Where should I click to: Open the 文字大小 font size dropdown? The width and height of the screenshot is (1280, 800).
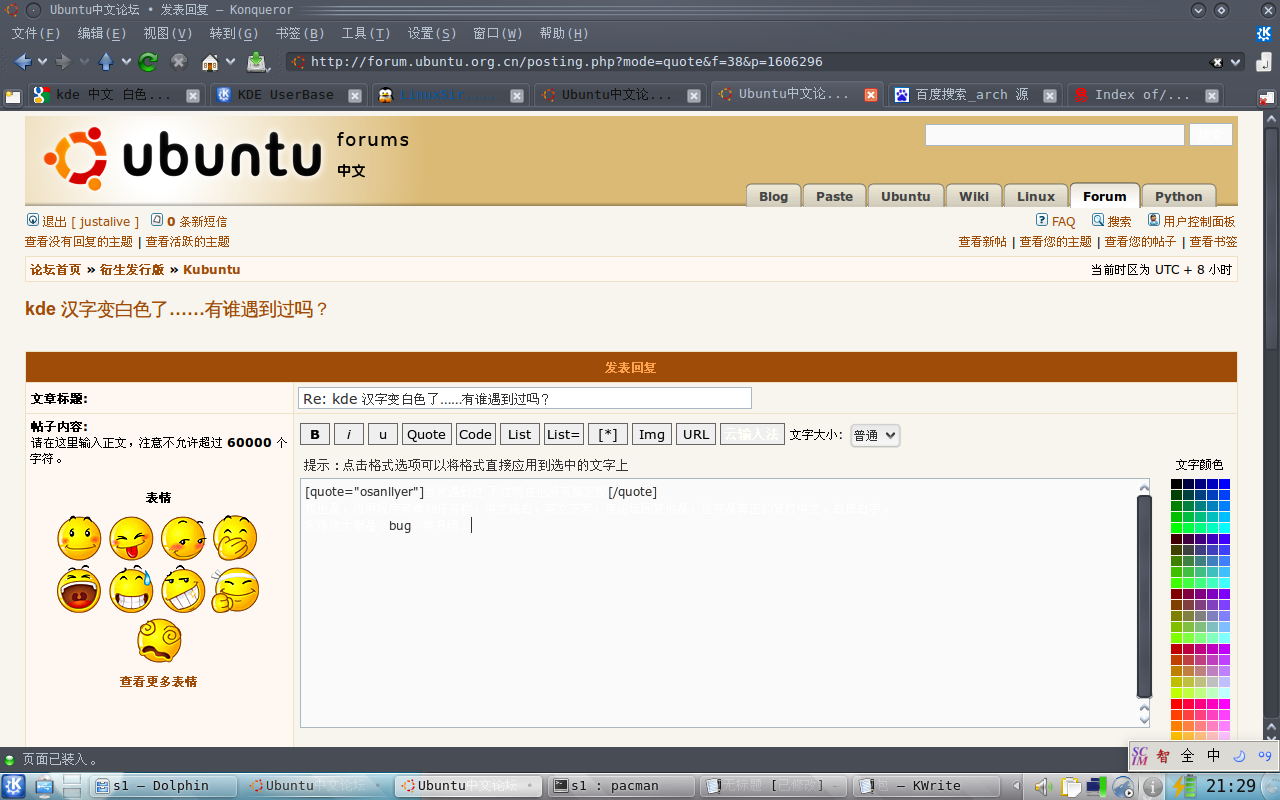(x=875, y=435)
